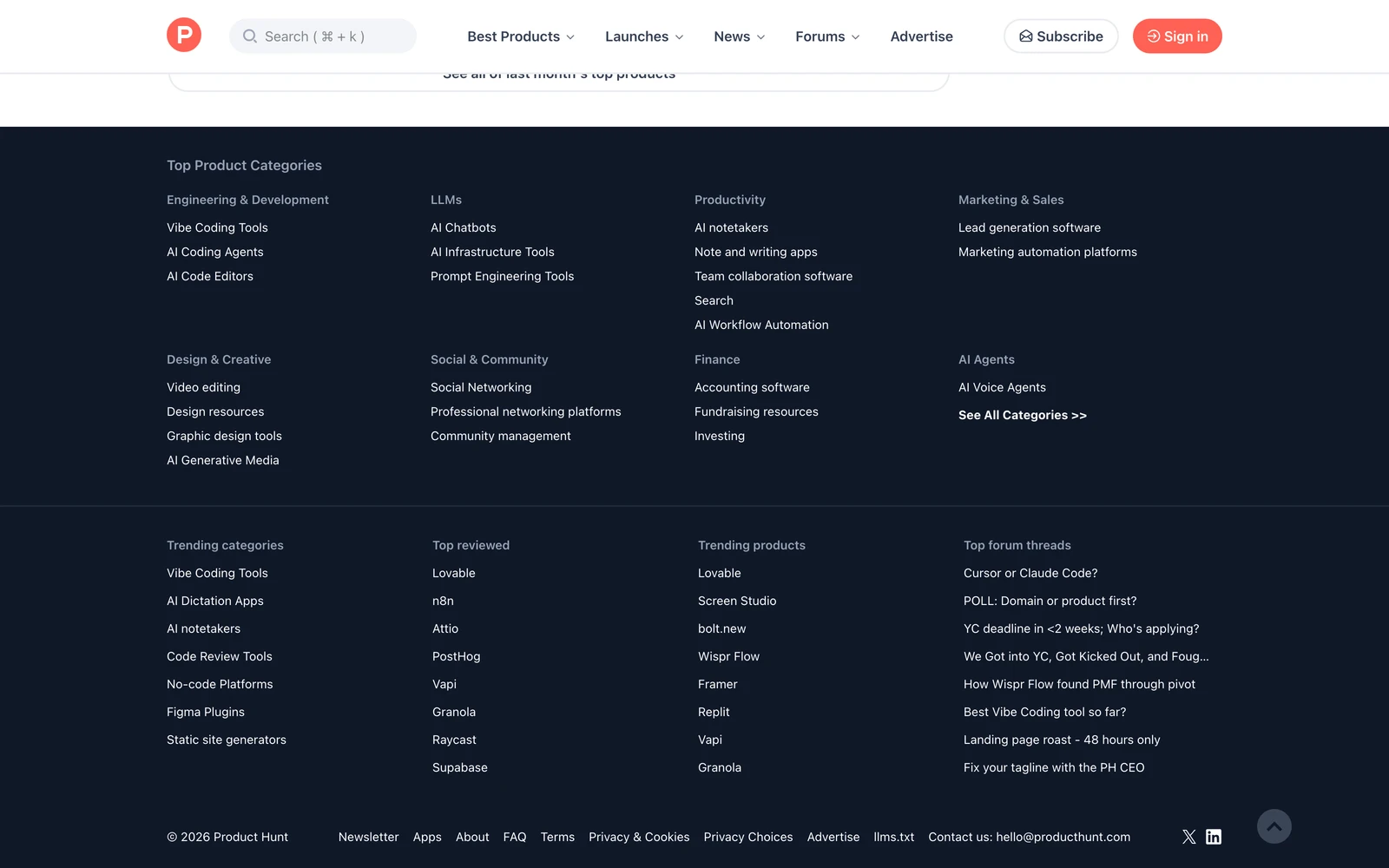Open the LinkedIn icon in footer
Screen dimensions: 1389x868
pos(1214,837)
